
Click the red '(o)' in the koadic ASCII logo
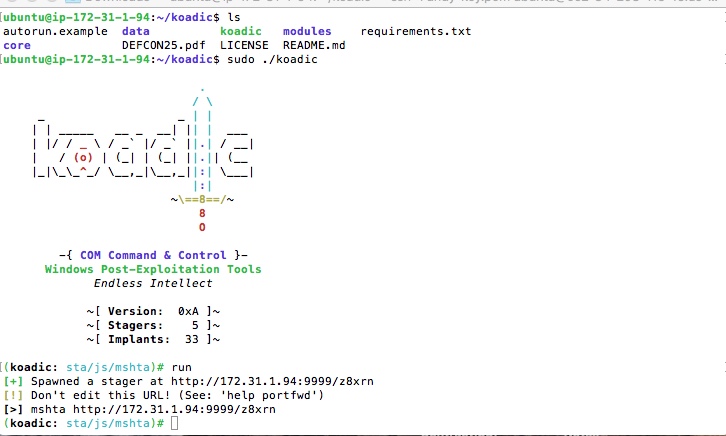pos(83,157)
